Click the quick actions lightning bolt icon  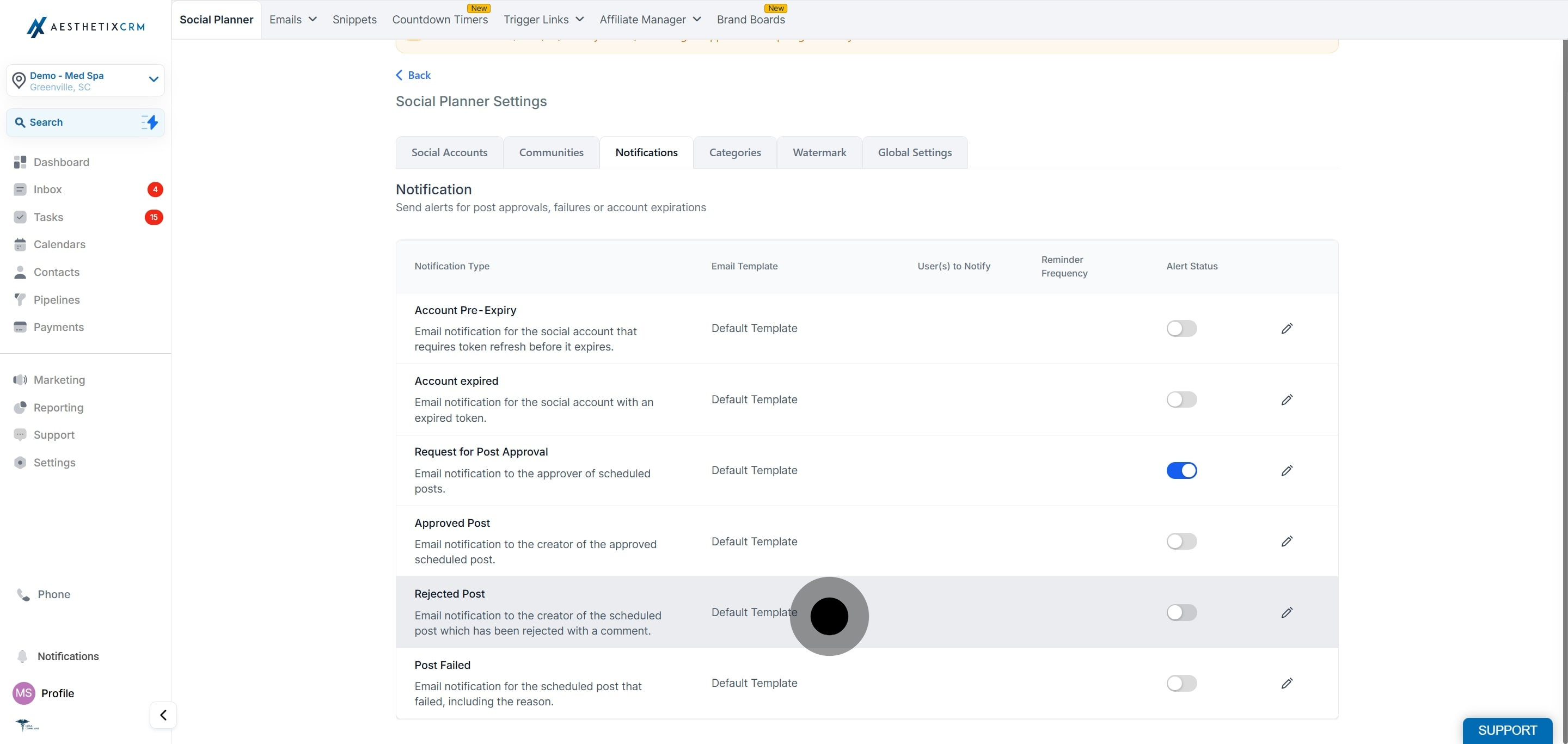click(x=150, y=122)
